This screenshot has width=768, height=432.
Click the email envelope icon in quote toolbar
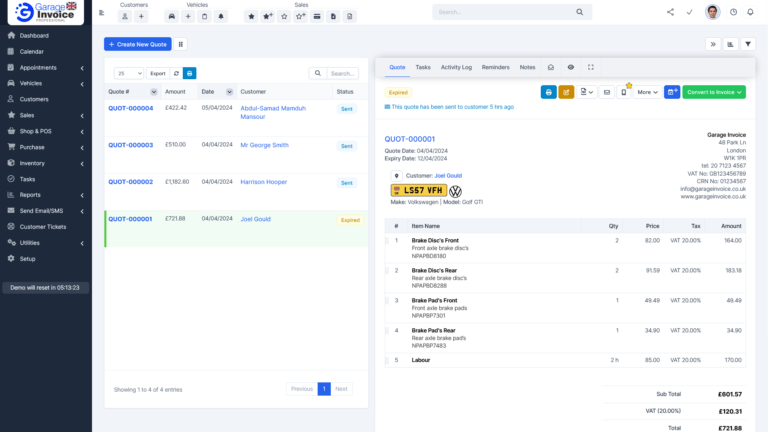(x=607, y=92)
